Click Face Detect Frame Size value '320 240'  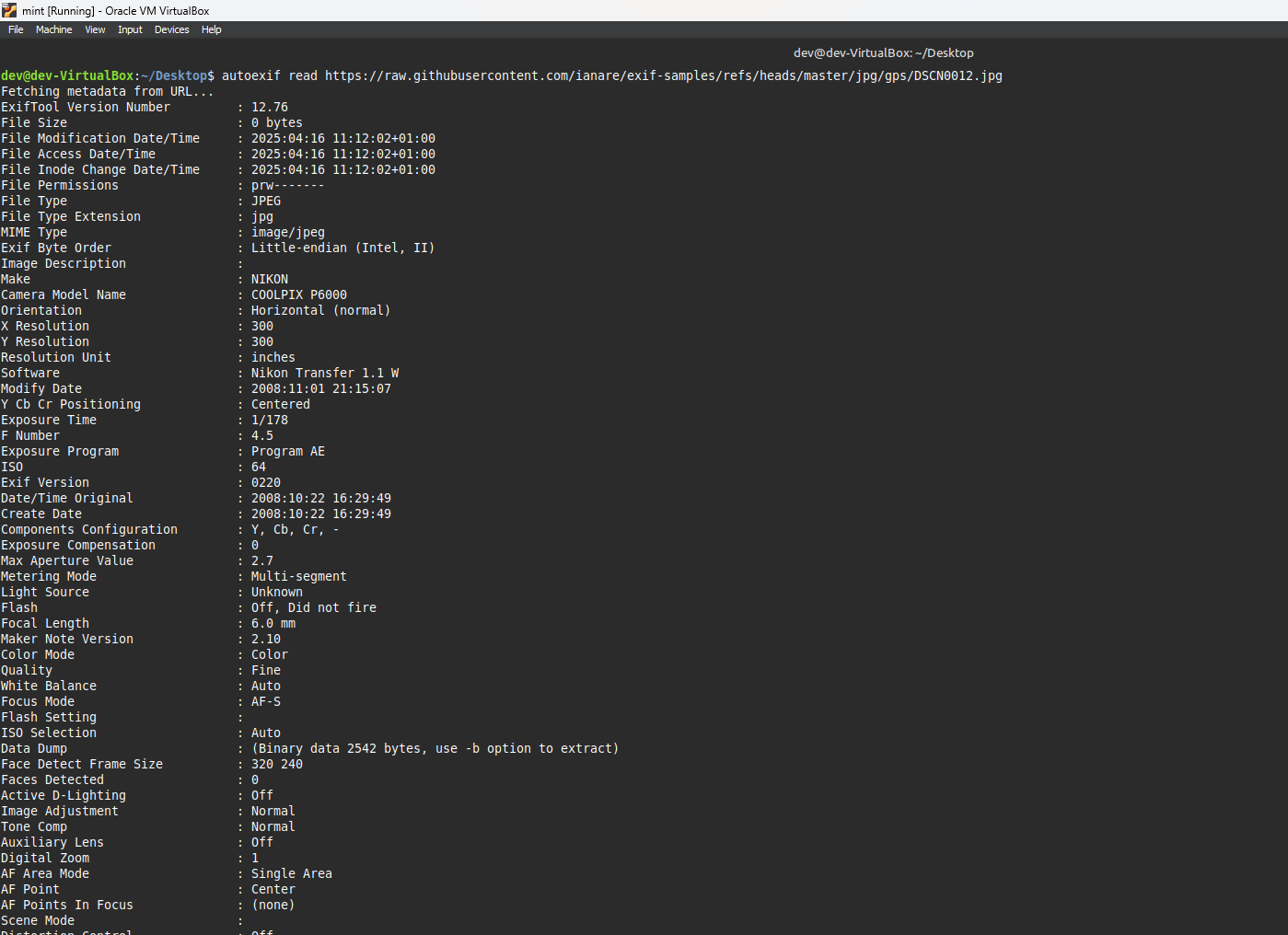point(277,764)
